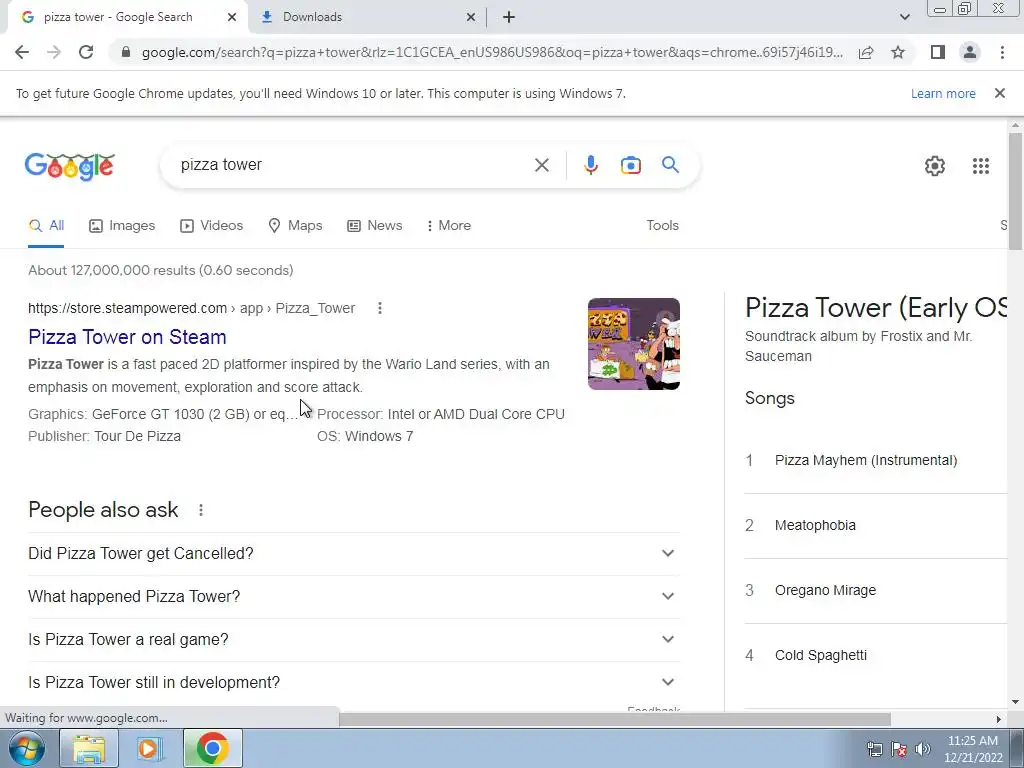The image size is (1024, 768).
Task: Search by image with camera icon
Action: pyautogui.click(x=630, y=165)
